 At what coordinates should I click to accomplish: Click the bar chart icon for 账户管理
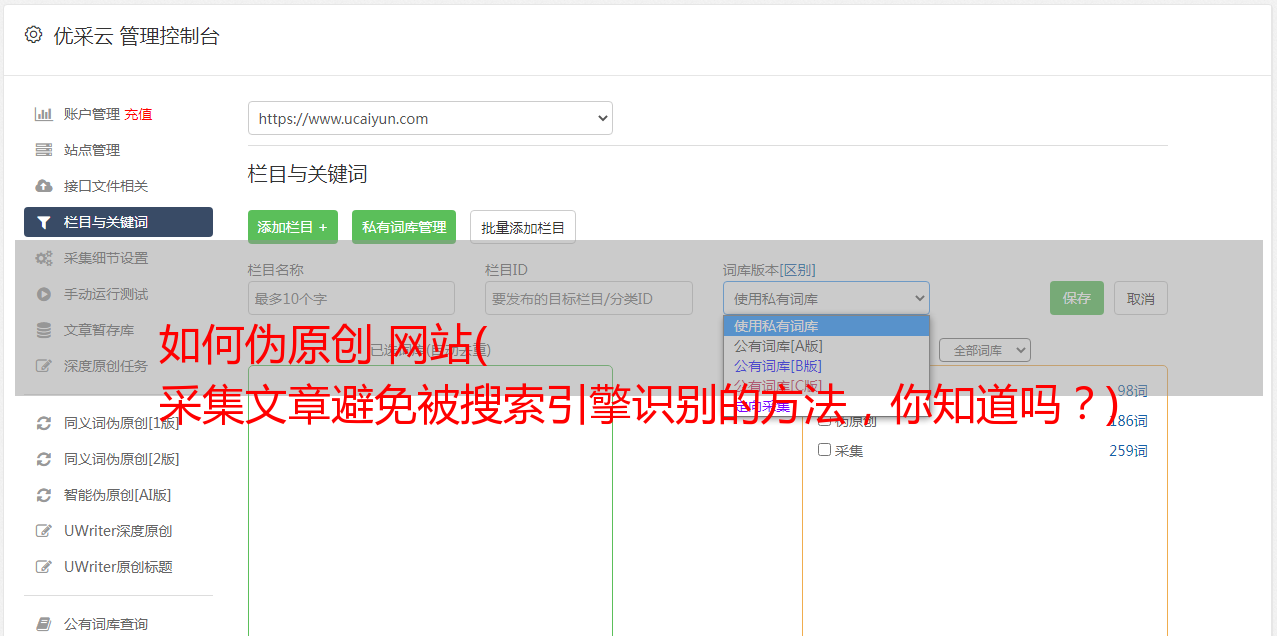(44, 114)
